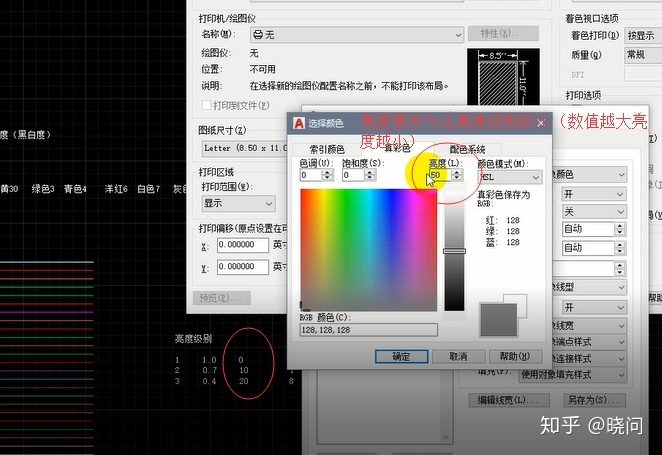Click the luminance slider handle

[454, 251]
